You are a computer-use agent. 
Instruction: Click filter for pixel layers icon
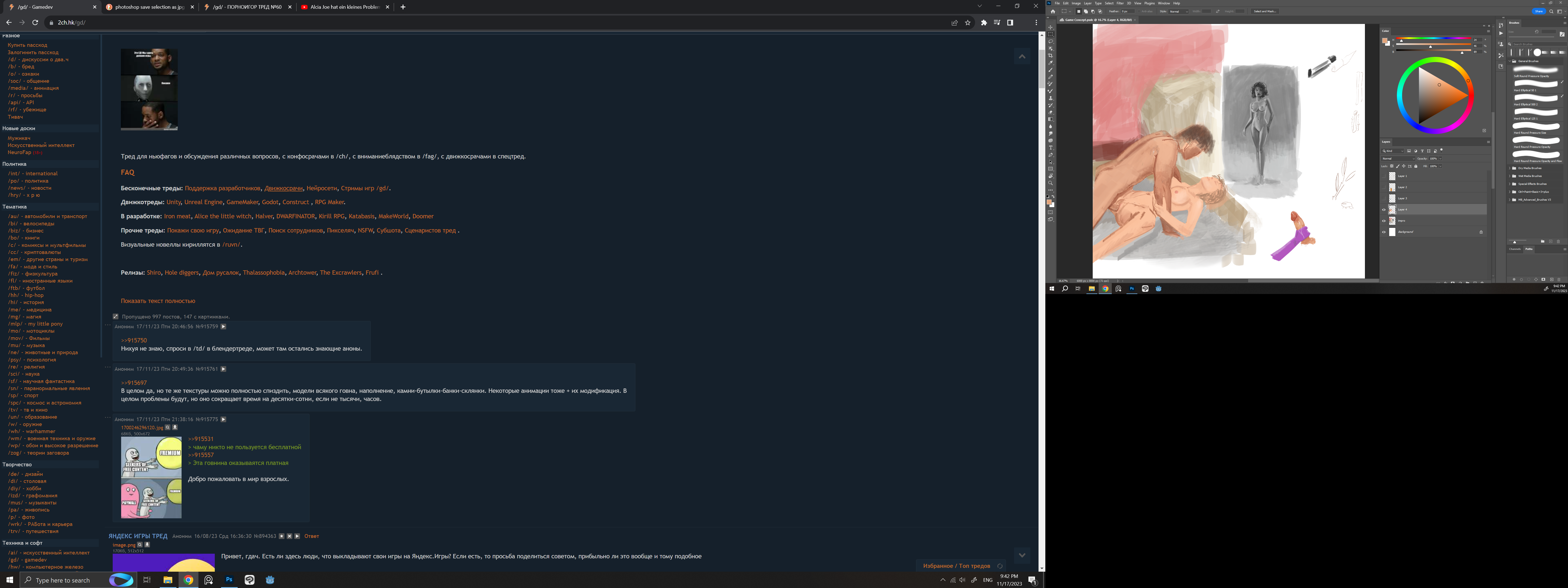point(1409,151)
